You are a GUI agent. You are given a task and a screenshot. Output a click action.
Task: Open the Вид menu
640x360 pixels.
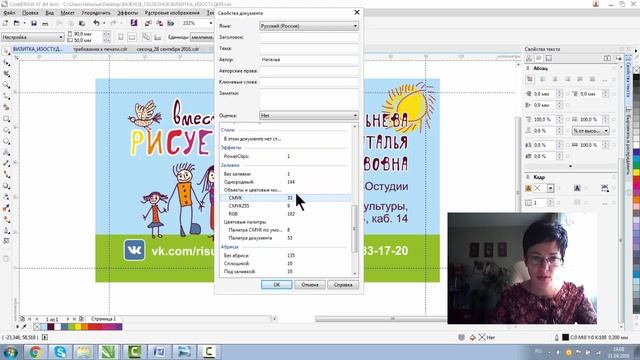coord(49,13)
